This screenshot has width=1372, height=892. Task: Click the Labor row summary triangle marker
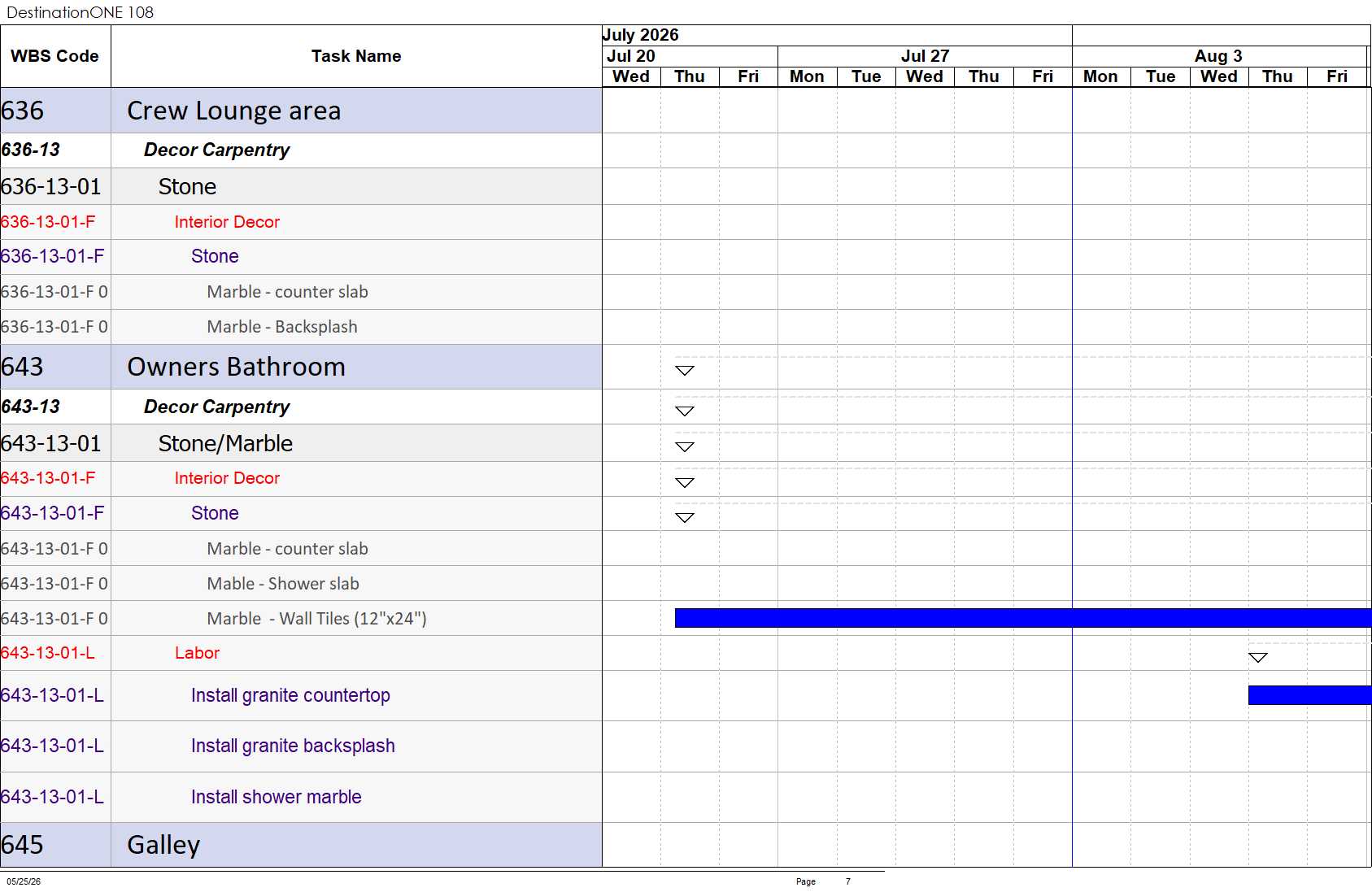[1258, 657]
